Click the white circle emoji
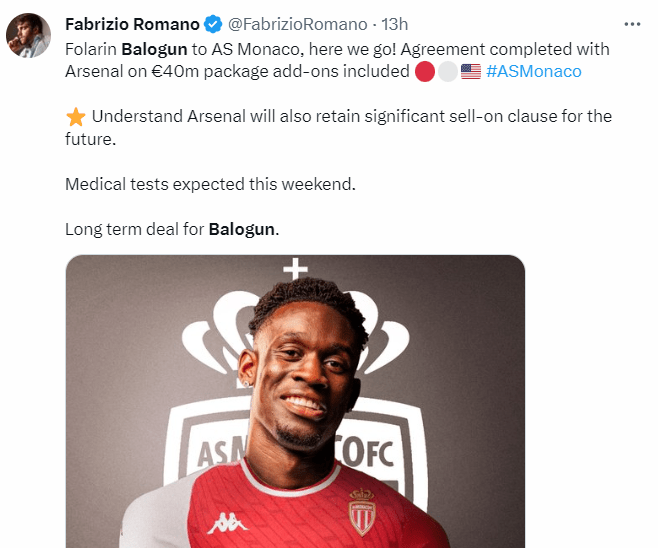 coord(447,71)
